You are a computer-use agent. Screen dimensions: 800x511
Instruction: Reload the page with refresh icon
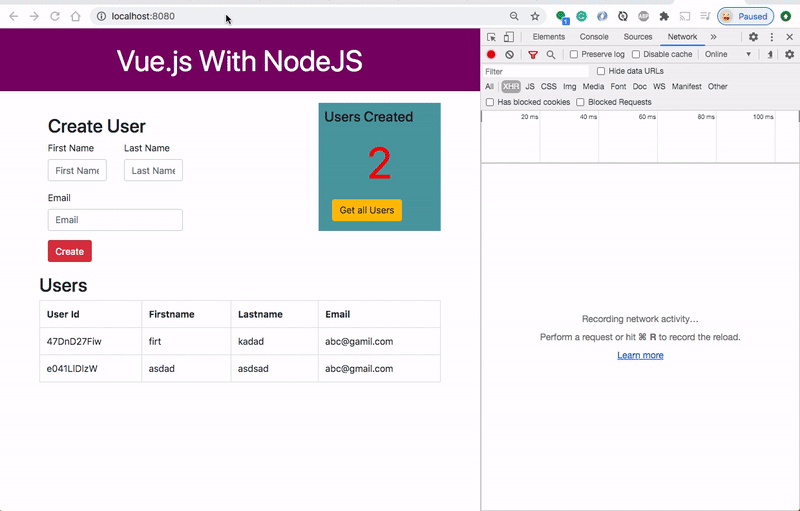coord(55,16)
